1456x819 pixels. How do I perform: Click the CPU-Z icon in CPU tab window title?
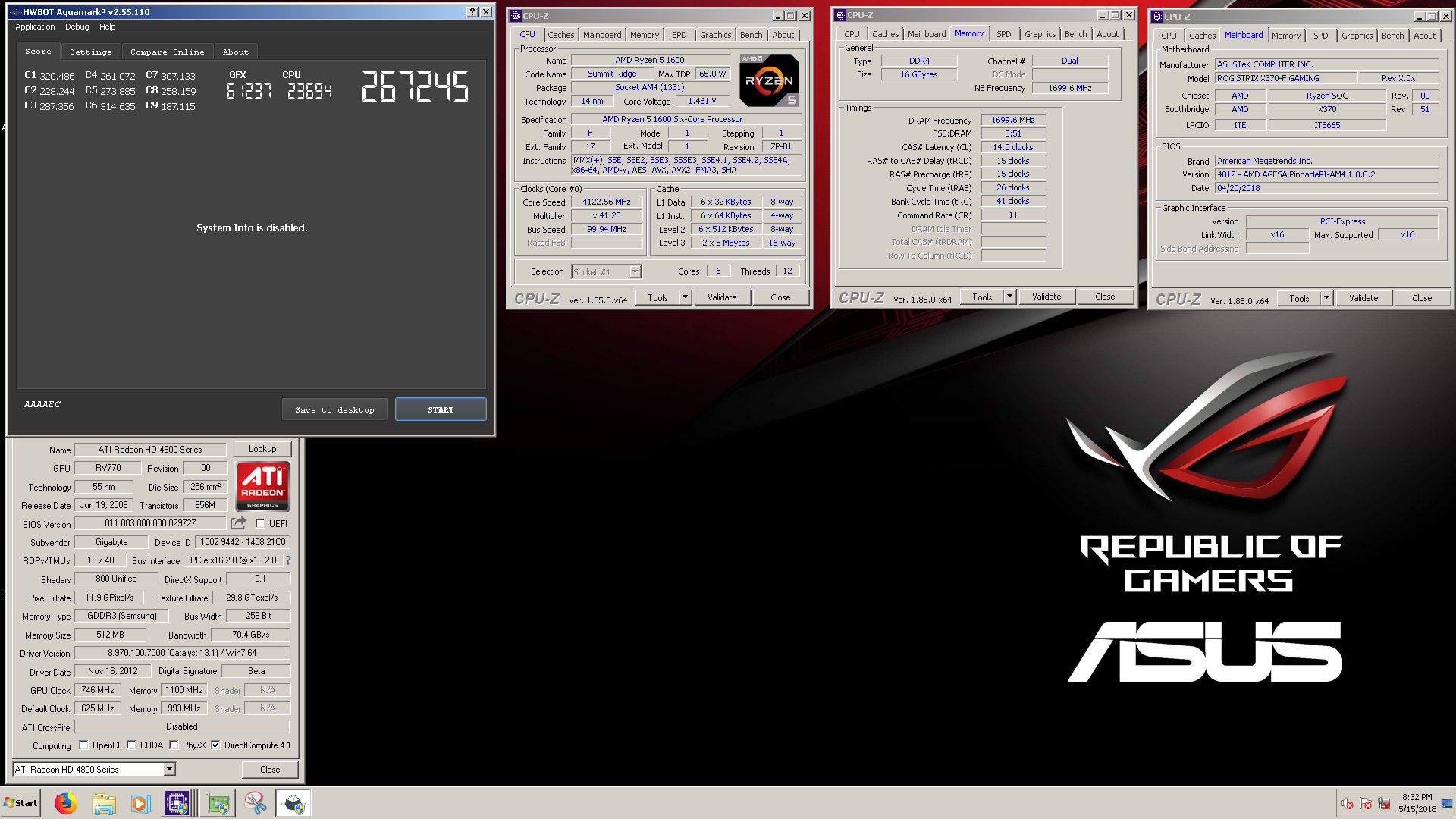click(516, 16)
